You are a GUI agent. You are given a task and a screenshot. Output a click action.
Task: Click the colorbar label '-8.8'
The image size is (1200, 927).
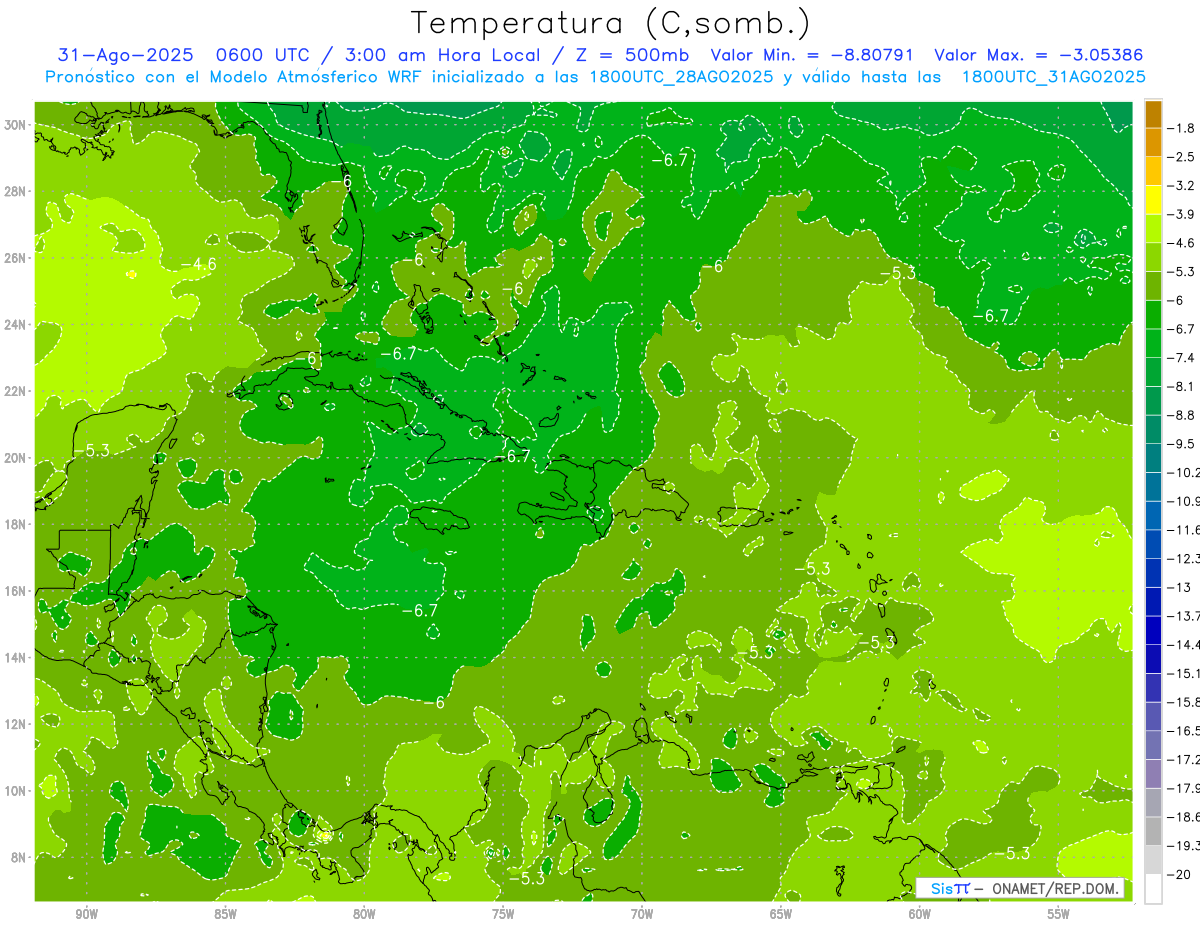(x=1180, y=415)
